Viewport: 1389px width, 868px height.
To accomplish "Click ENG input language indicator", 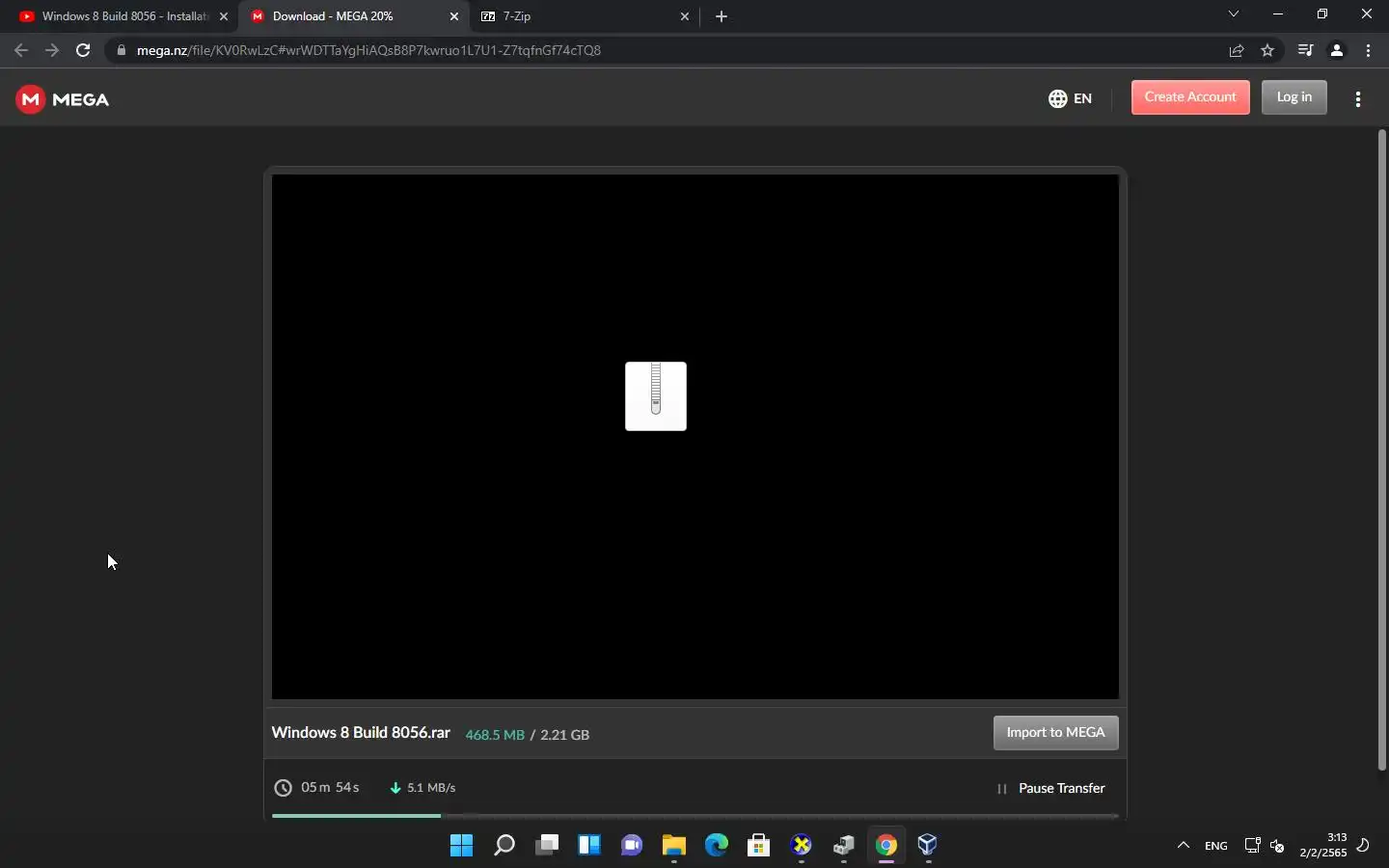I will click(x=1216, y=846).
